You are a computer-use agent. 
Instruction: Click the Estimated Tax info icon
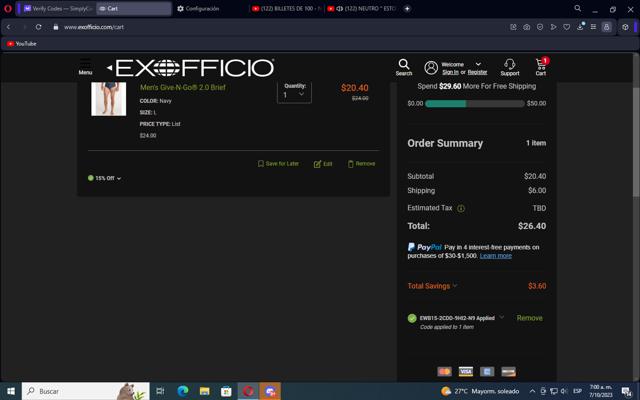pos(461,209)
